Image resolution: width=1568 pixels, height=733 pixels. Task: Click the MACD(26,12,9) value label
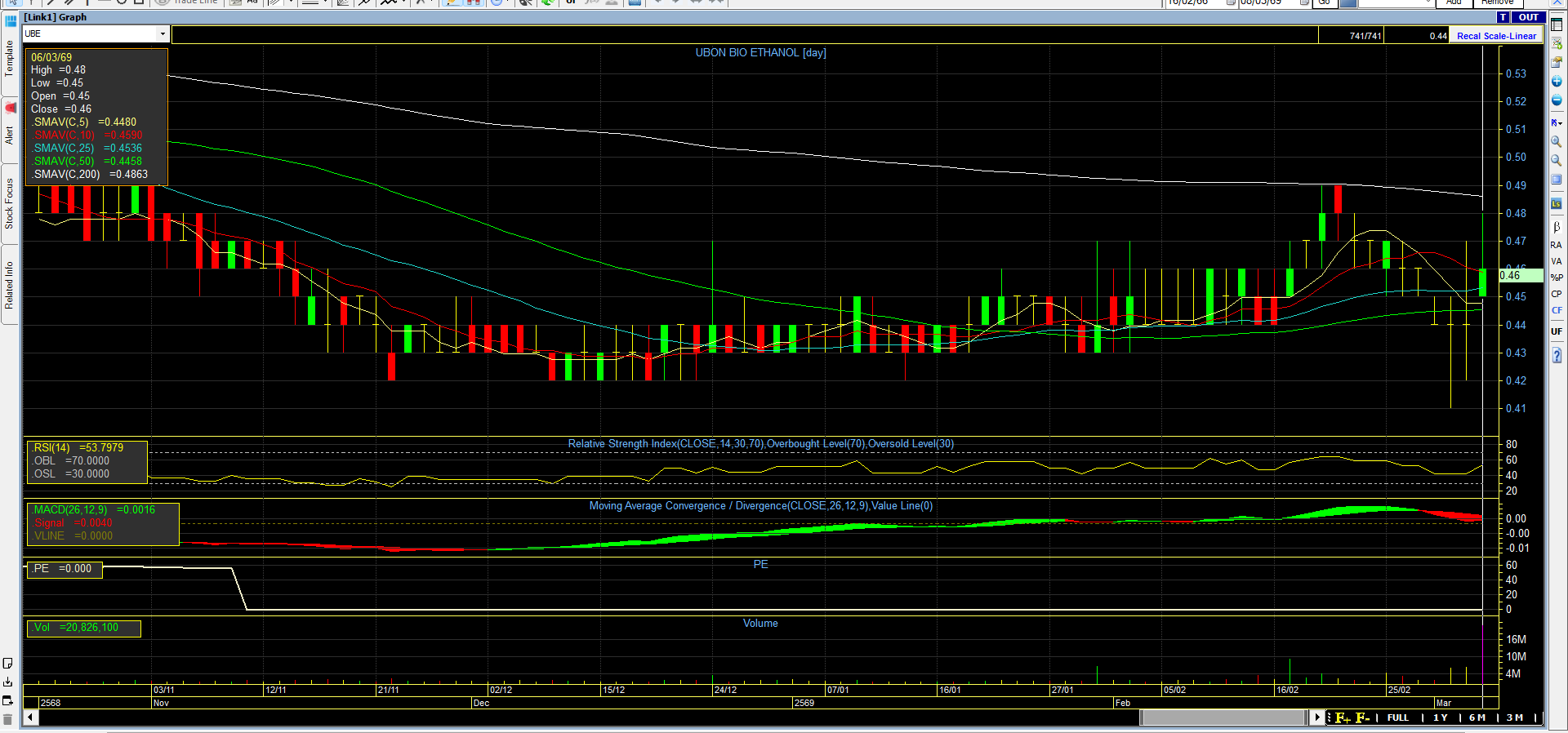click(94, 509)
